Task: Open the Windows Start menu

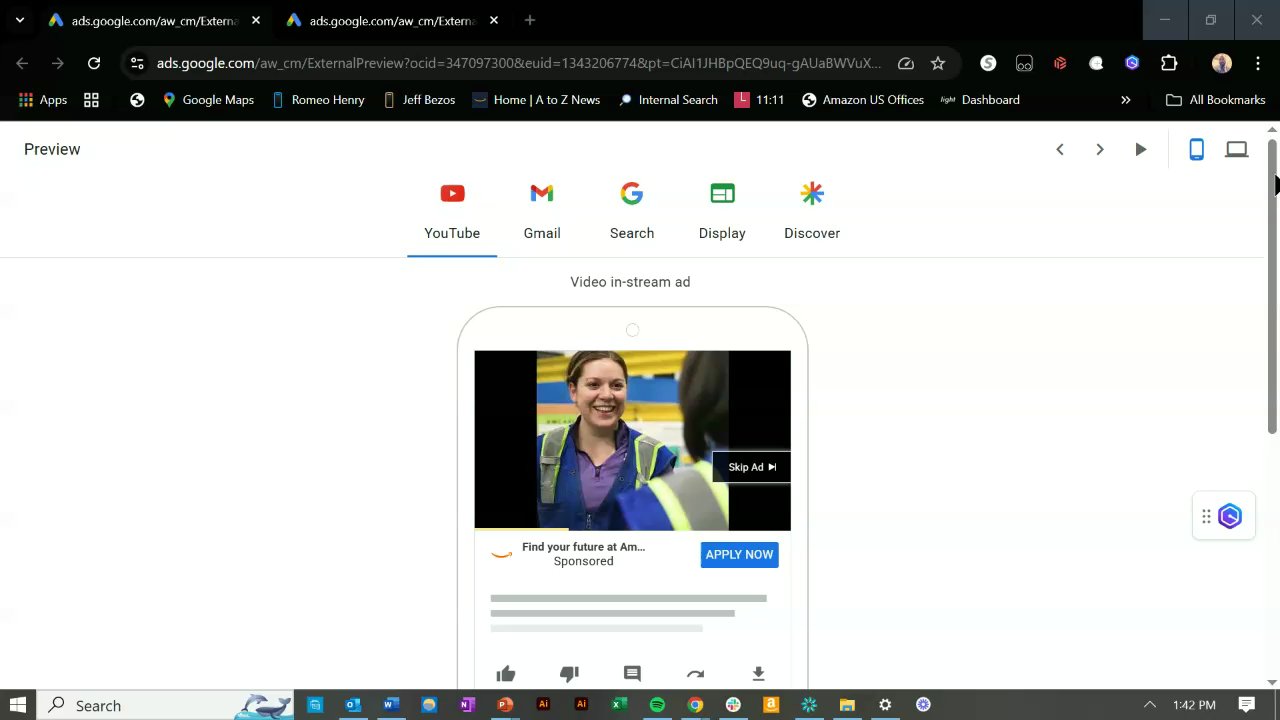Action: 18,705
